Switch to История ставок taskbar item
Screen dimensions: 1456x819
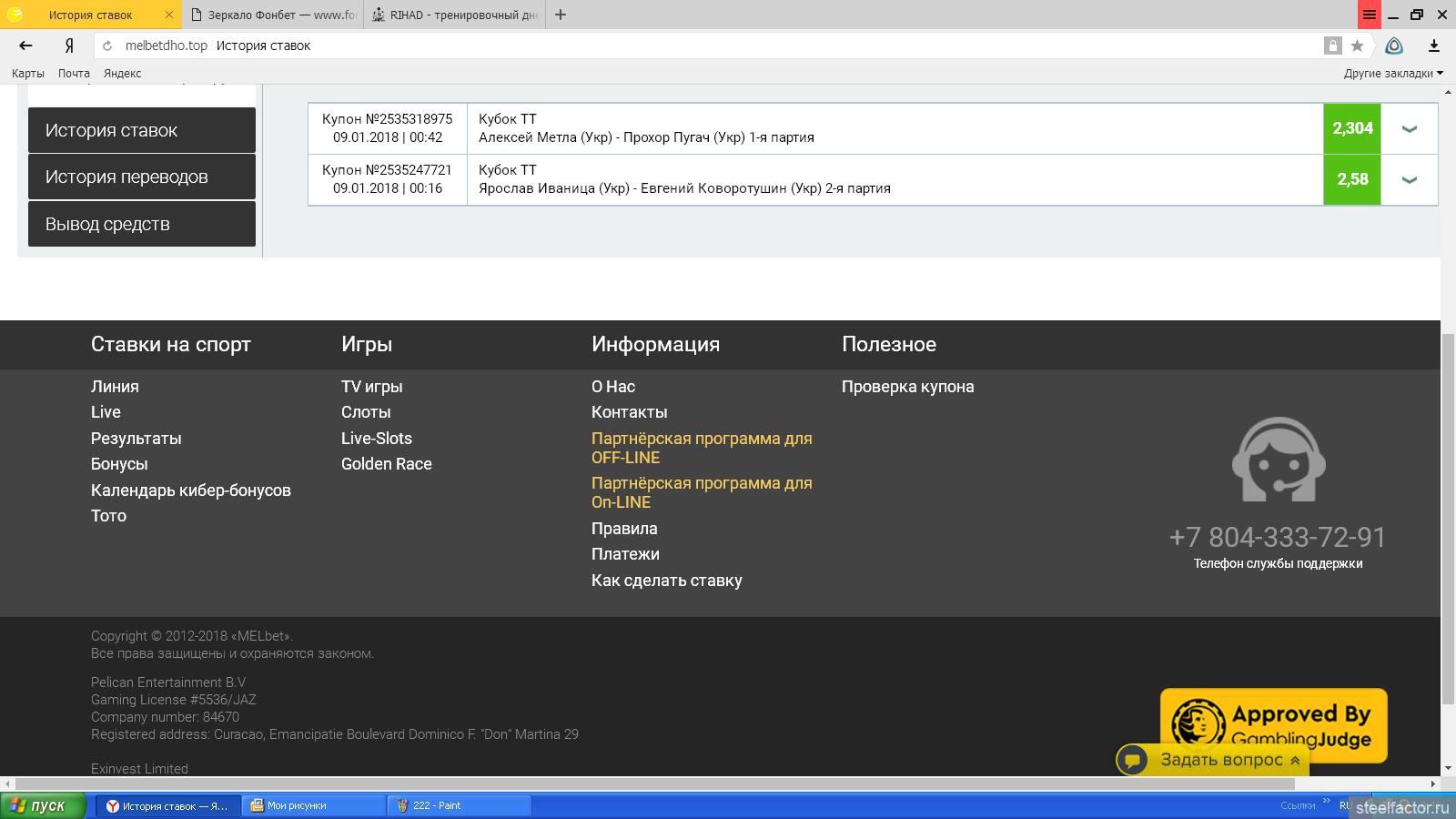click(169, 805)
